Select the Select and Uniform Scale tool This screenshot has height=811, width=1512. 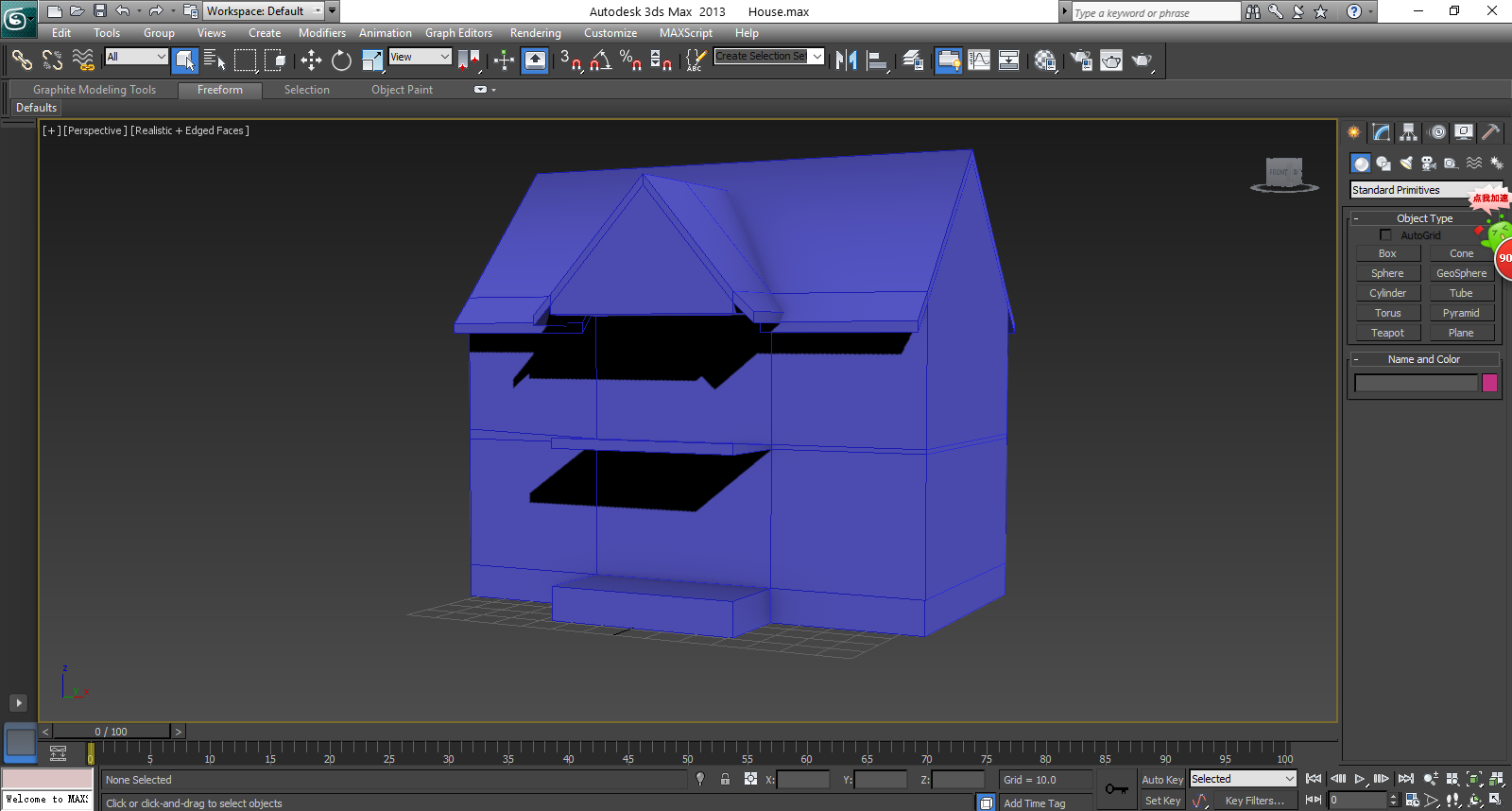[x=372, y=60]
